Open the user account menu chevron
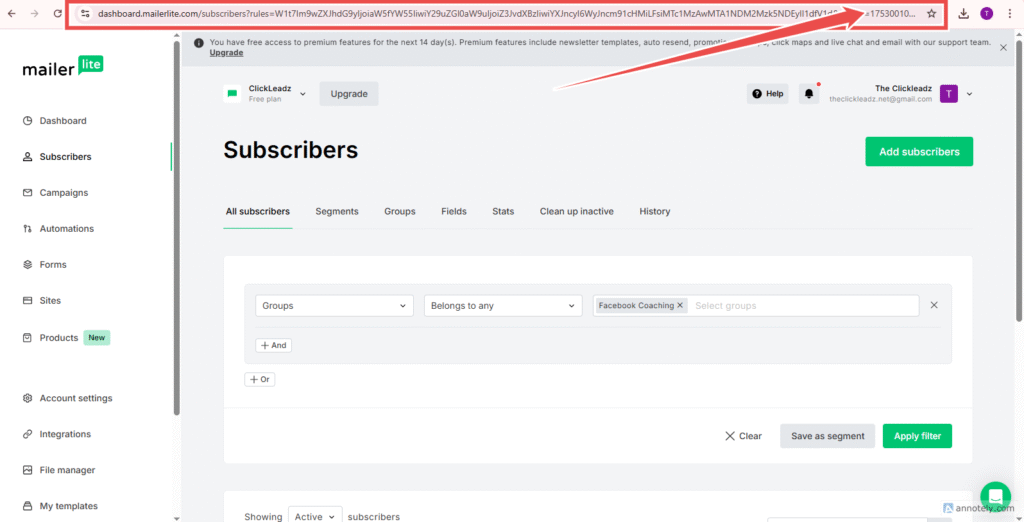The image size is (1024, 522). tap(969, 93)
